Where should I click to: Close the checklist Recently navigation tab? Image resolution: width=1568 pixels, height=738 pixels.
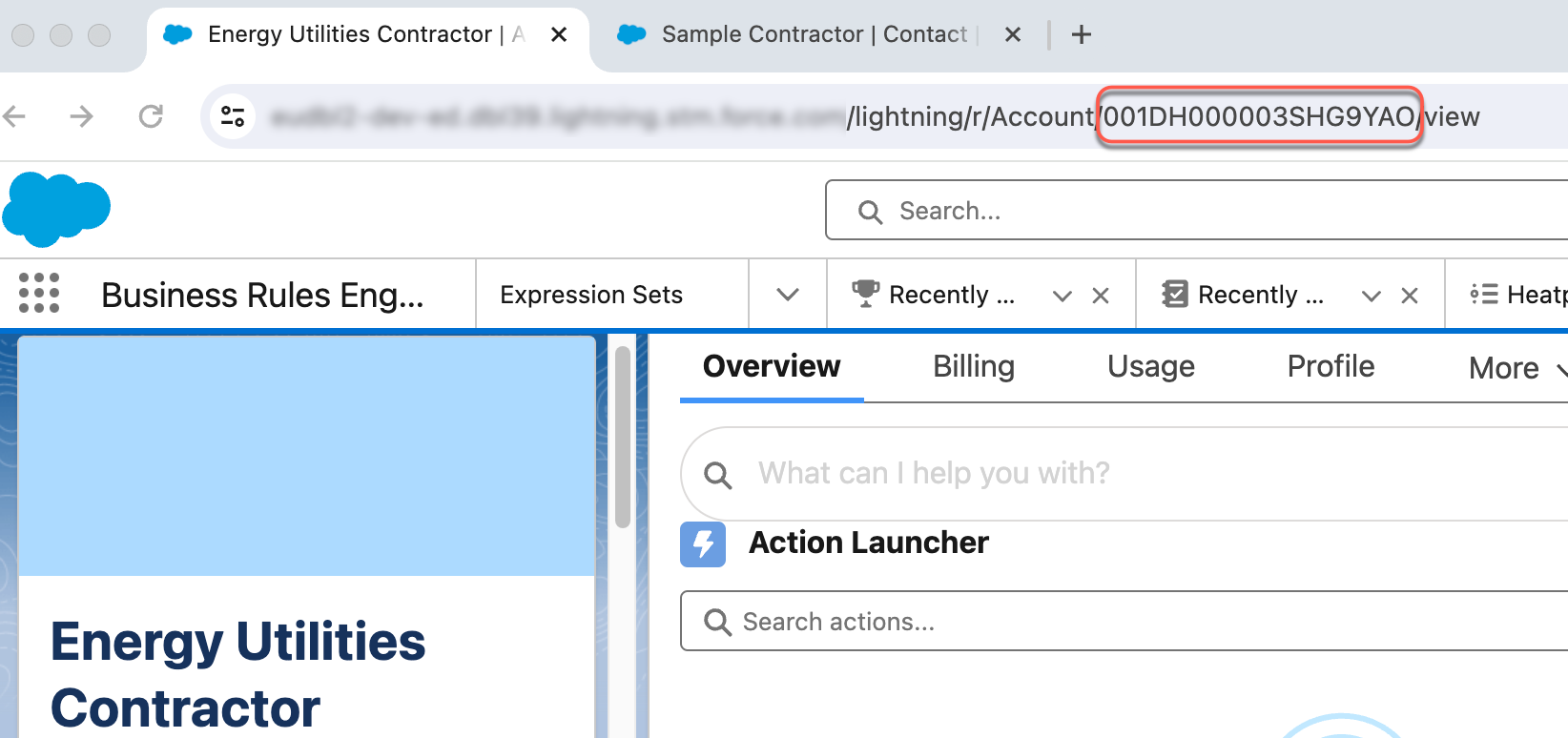tap(1410, 296)
